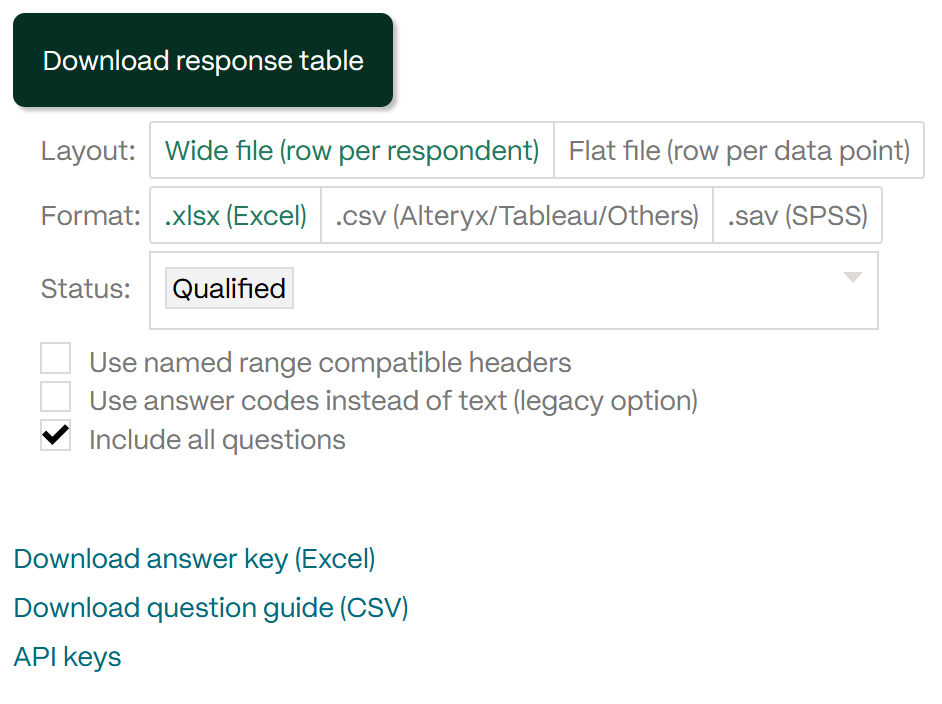
Task: Click the Status: field label
Action: pos(85,289)
